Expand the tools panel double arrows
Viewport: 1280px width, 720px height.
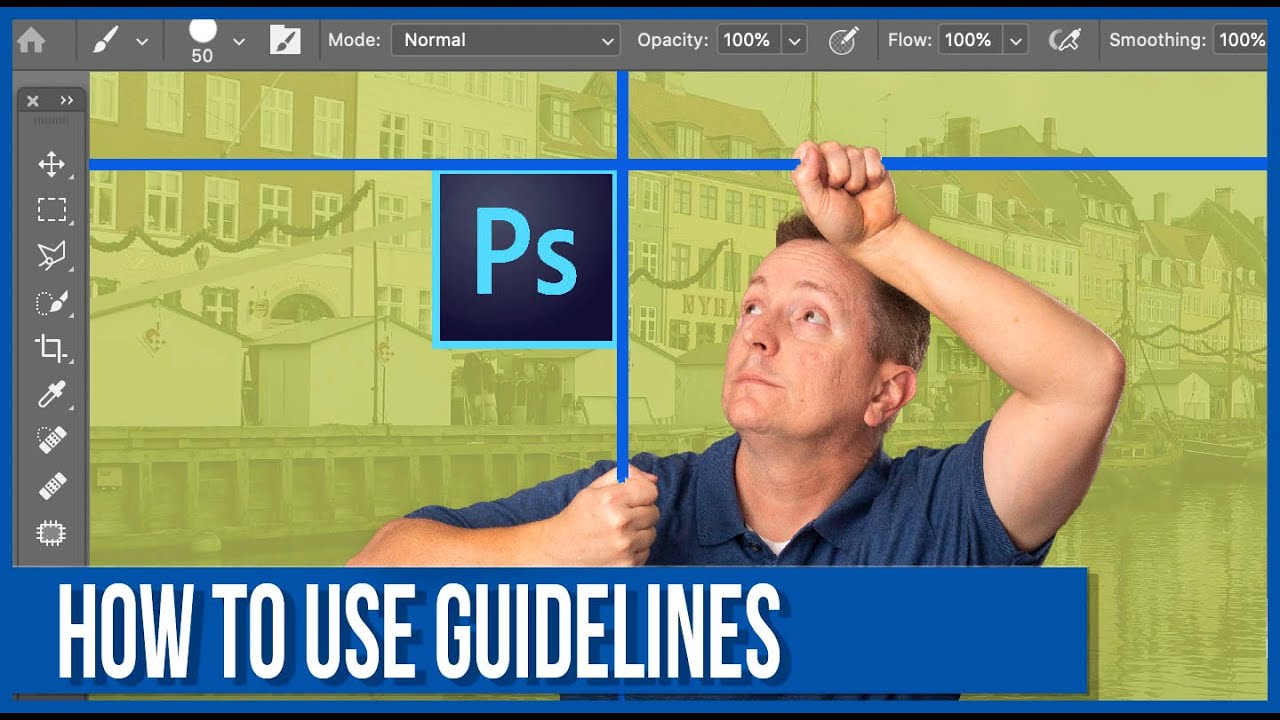pyautogui.click(x=67, y=101)
